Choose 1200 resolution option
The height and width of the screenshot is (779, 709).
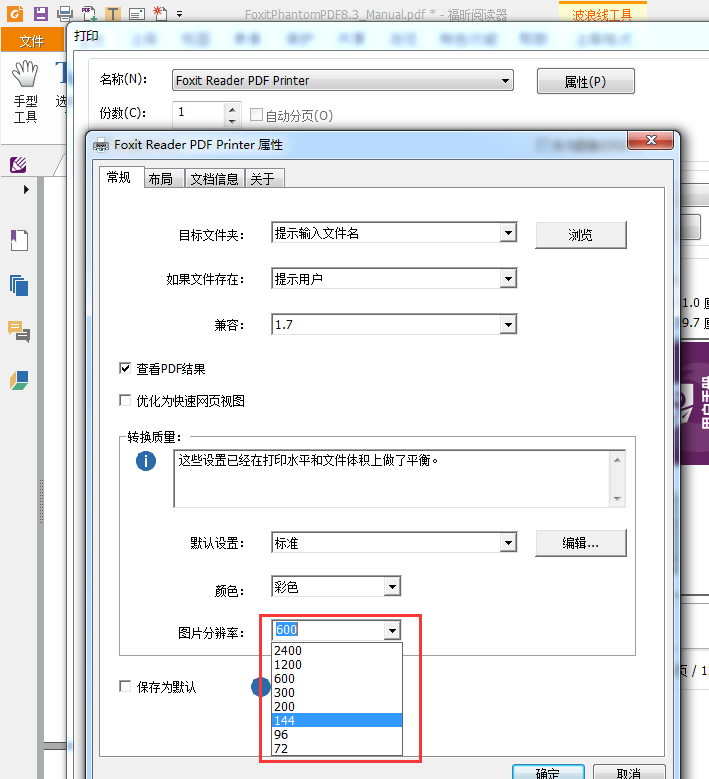tap(337, 664)
